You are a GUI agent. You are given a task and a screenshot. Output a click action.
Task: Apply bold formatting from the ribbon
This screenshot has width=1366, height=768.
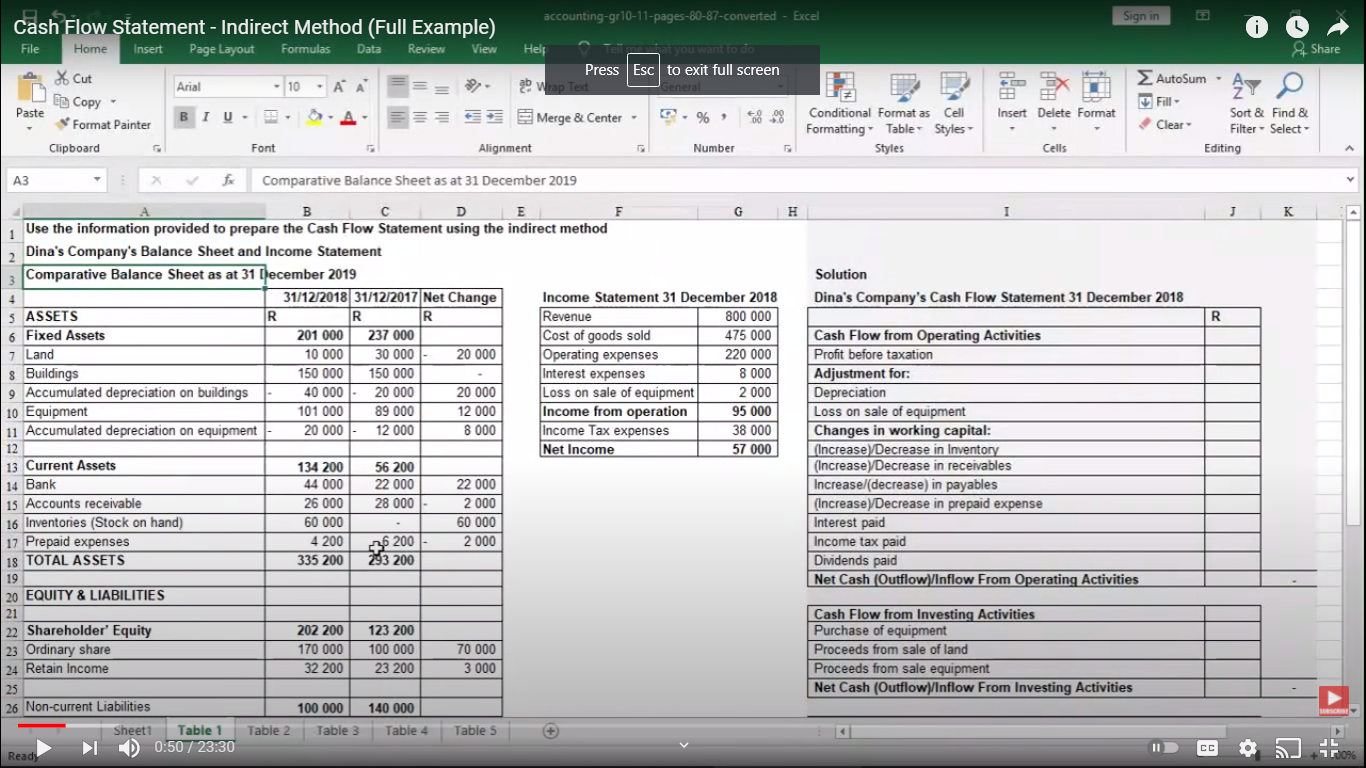click(x=183, y=117)
